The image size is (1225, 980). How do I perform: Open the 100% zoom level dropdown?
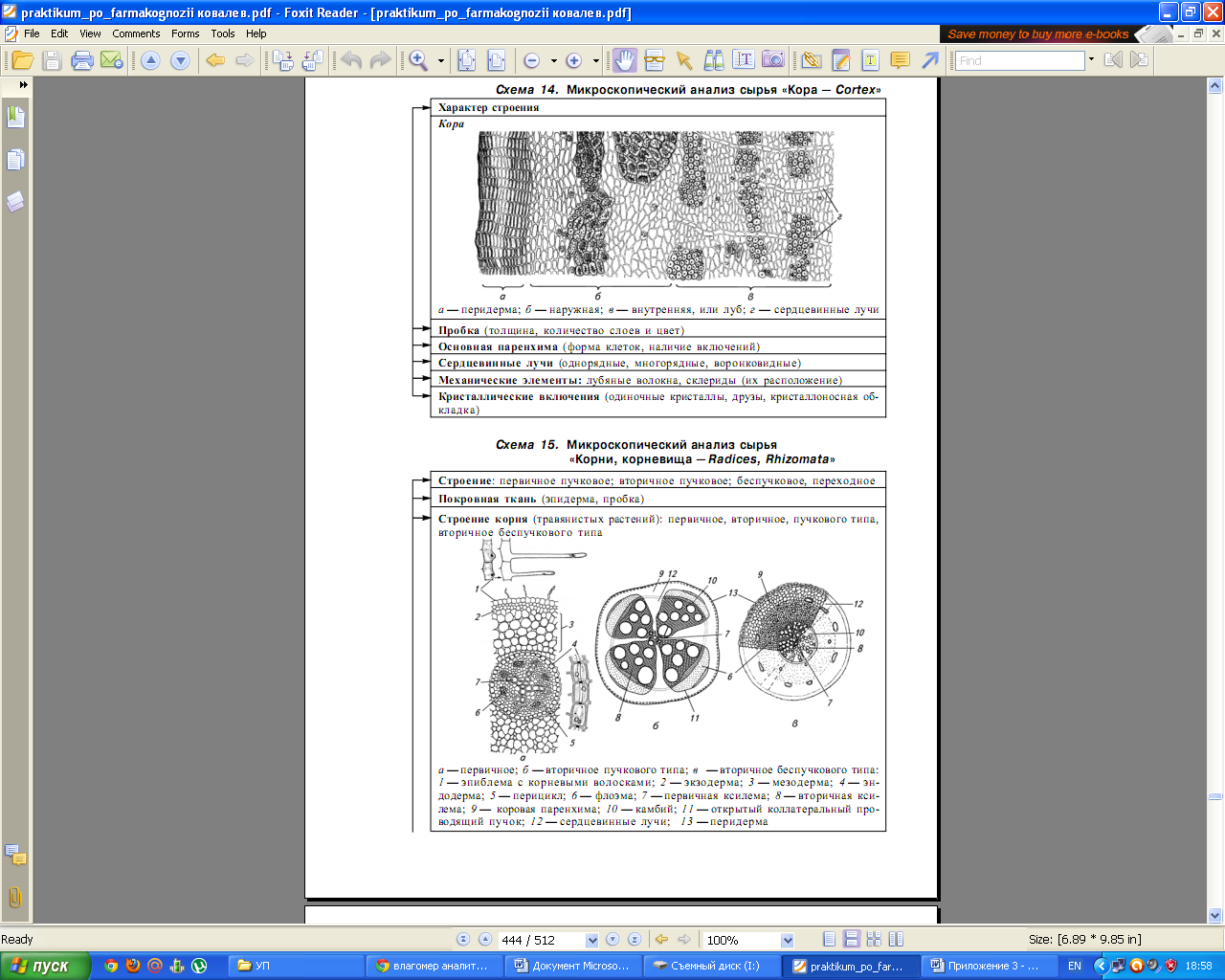tap(788, 940)
